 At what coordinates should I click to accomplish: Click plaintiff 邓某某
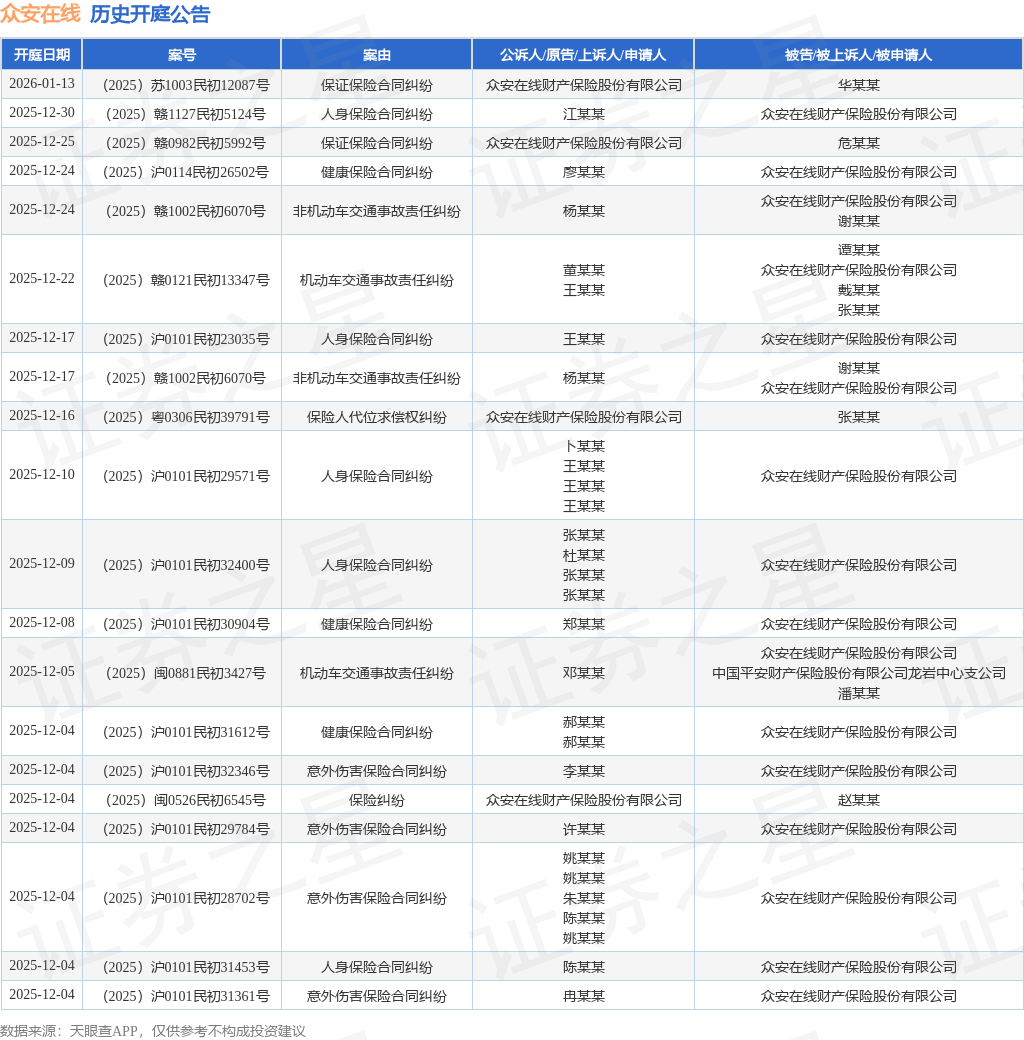(x=584, y=673)
